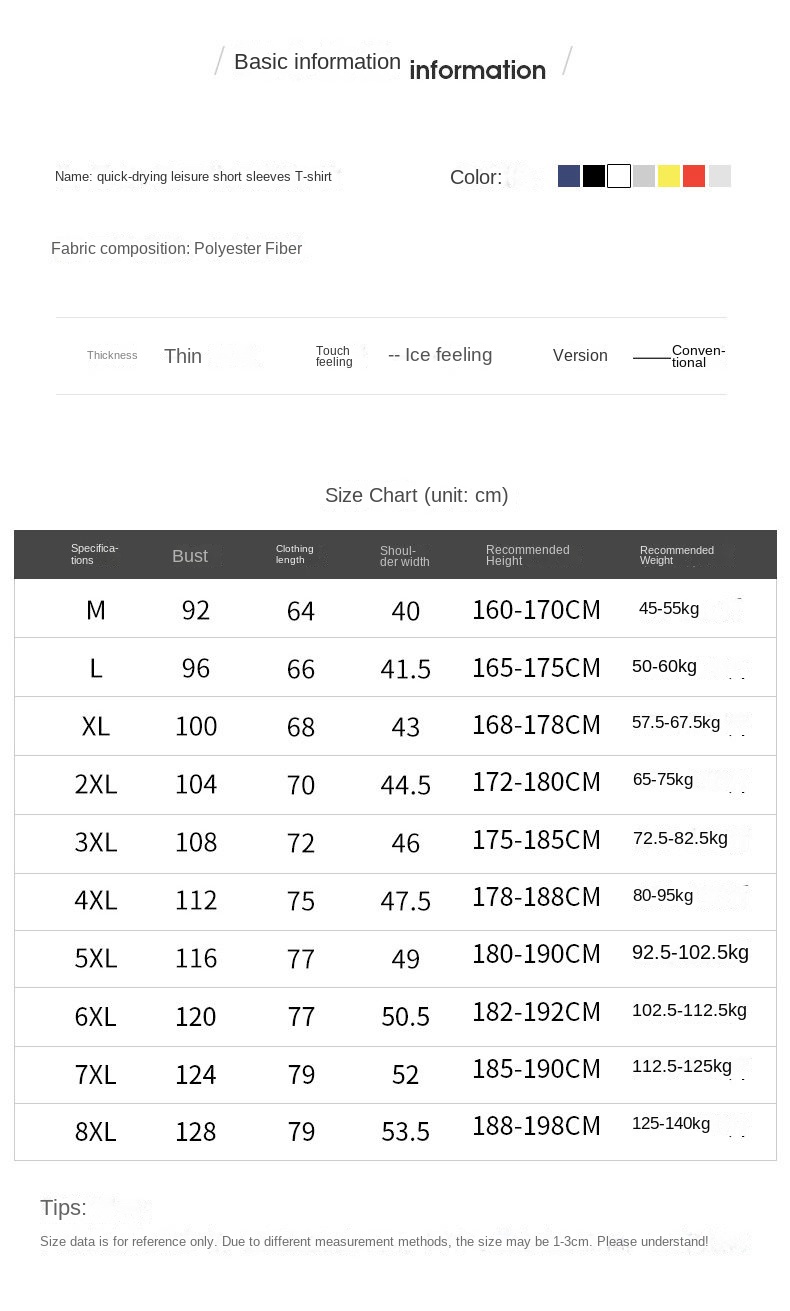Click the 160-170CM height cell
The width and height of the screenshot is (790, 1311).
[536, 610]
